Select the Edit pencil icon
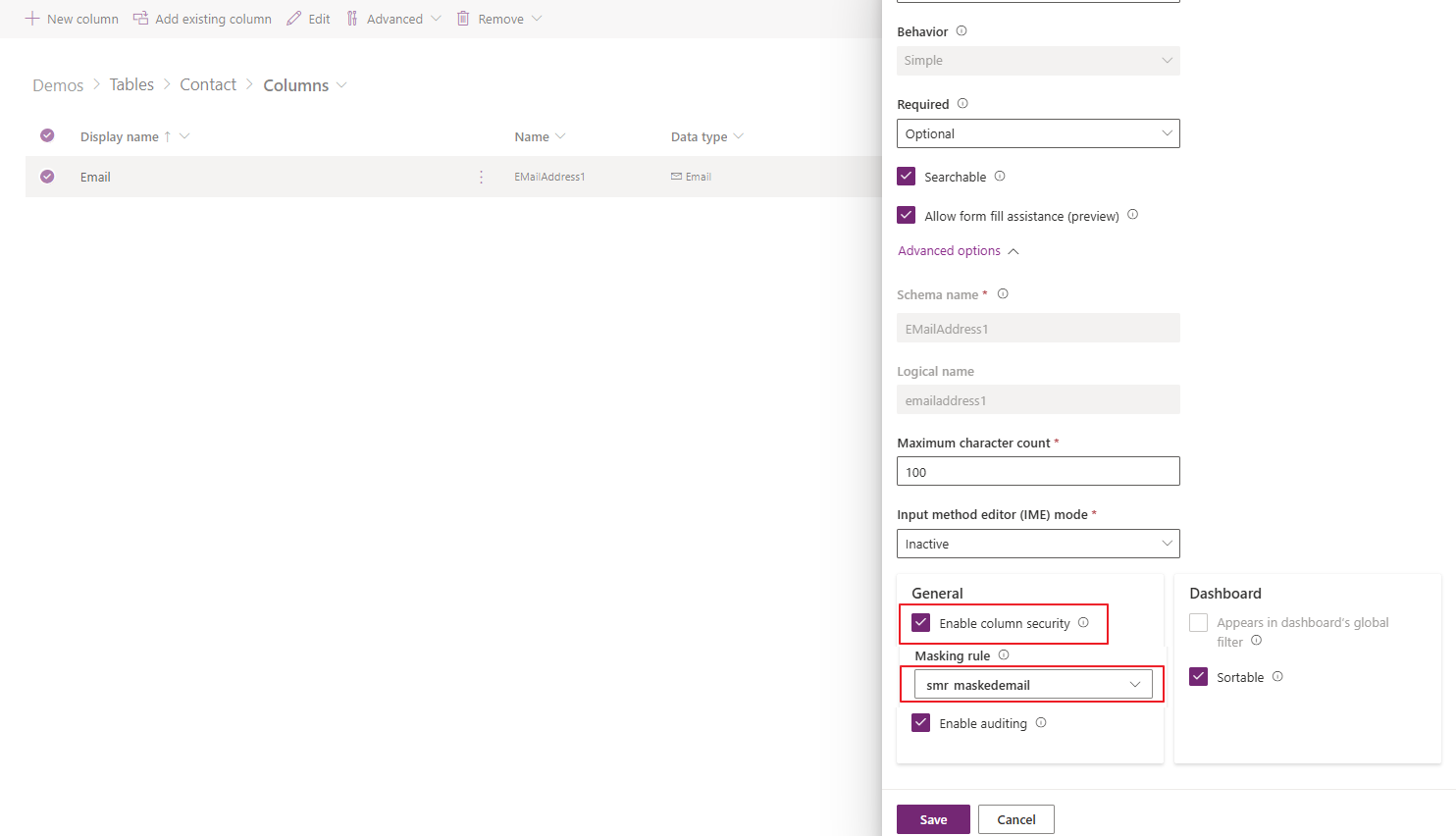Screen dimensions: 1456x836 tap(291, 18)
